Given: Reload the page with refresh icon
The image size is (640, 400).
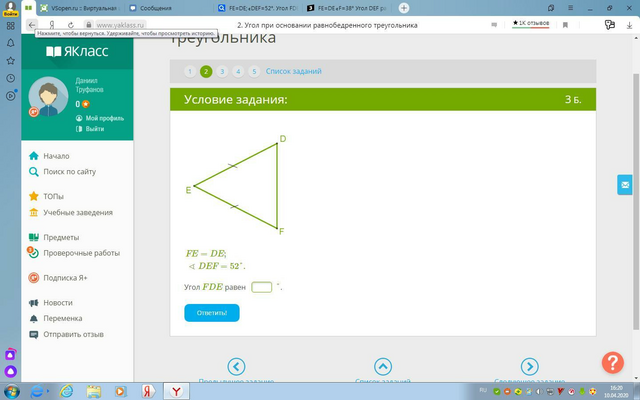Looking at the screenshot, I should (71, 25).
